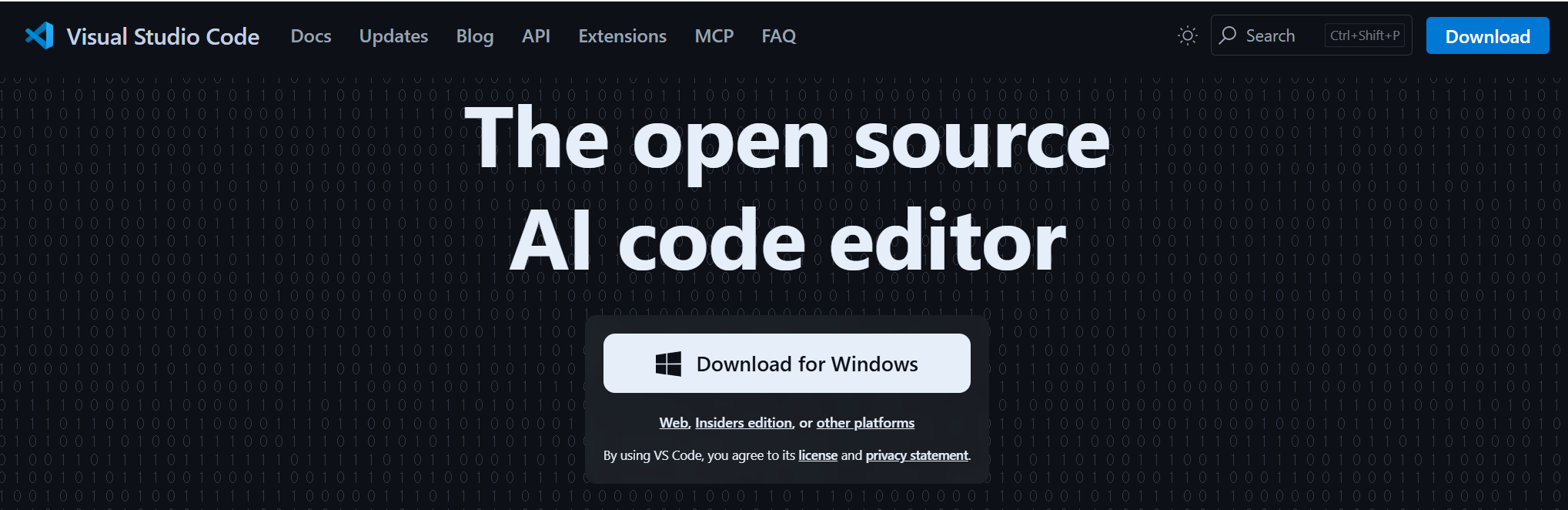Screen dimensions: 1568x510
Task: Open the FAQ page
Action: tap(779, 36)
